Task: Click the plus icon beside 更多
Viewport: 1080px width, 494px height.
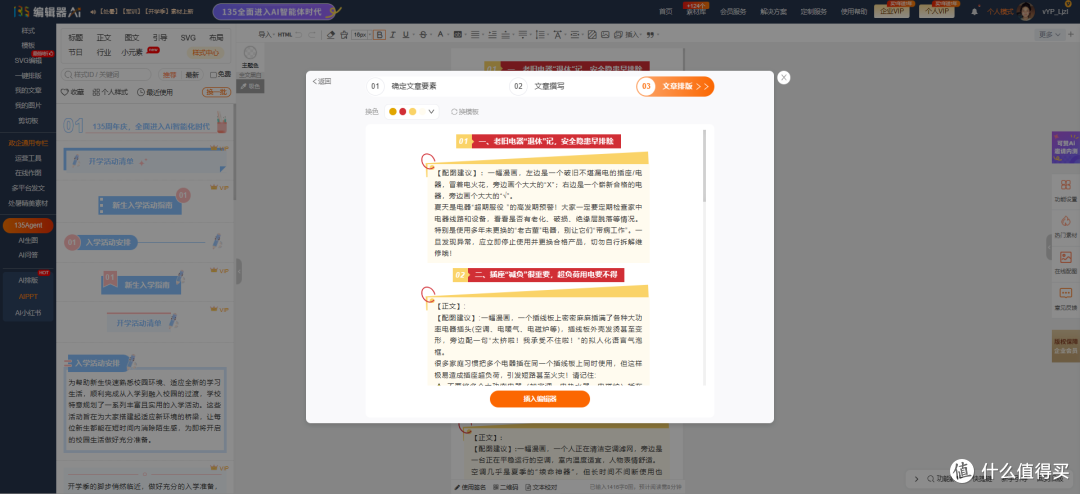Action: click(1070, 34)
